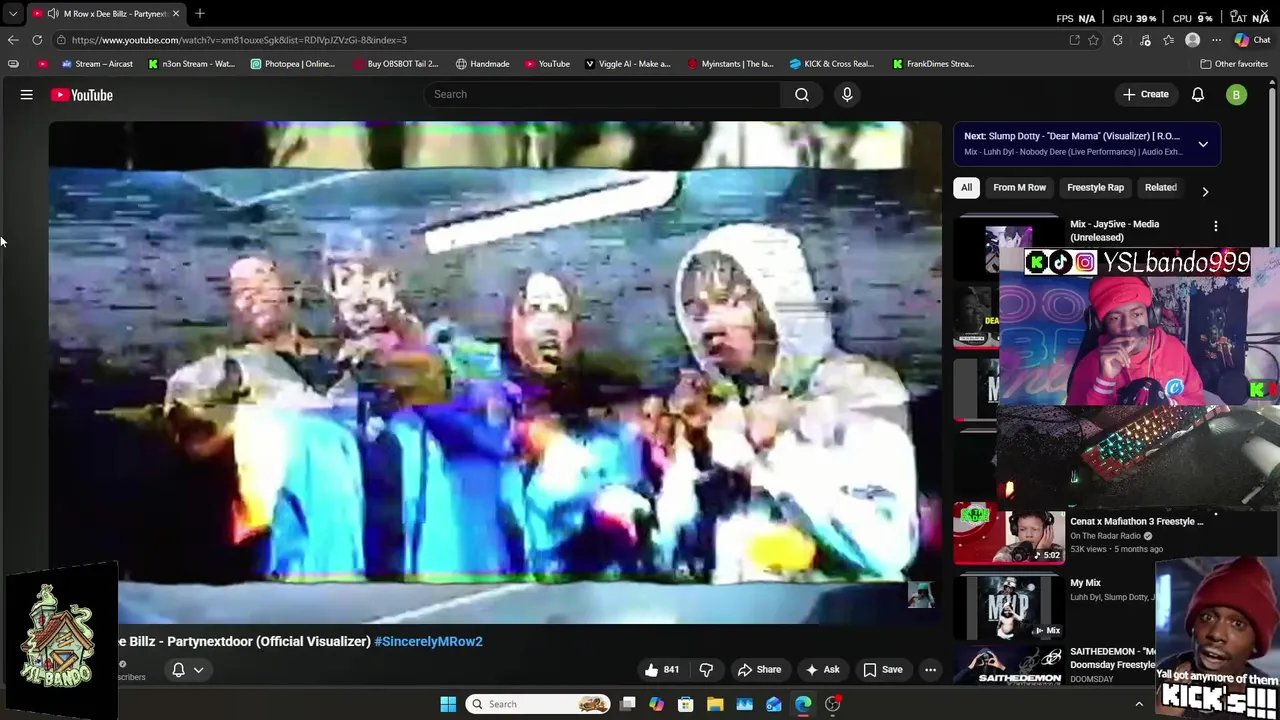Open the Photopea Online bookmark
Screen dimensions: 1280x720
click(293, 64)
